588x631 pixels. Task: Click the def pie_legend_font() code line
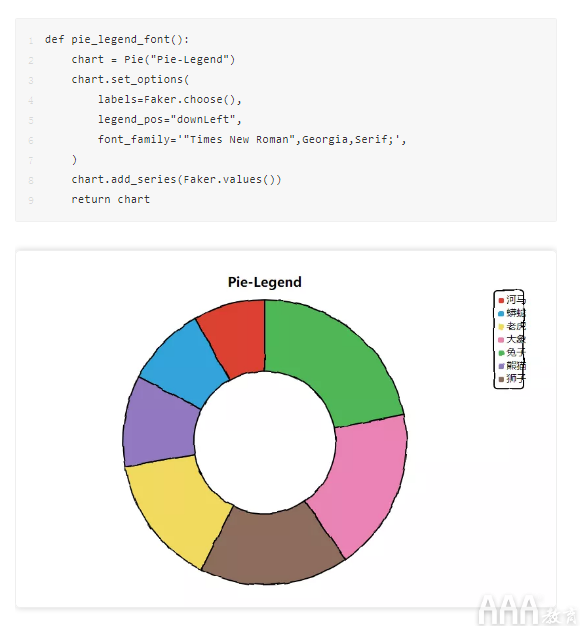click(x=117, y=39)
